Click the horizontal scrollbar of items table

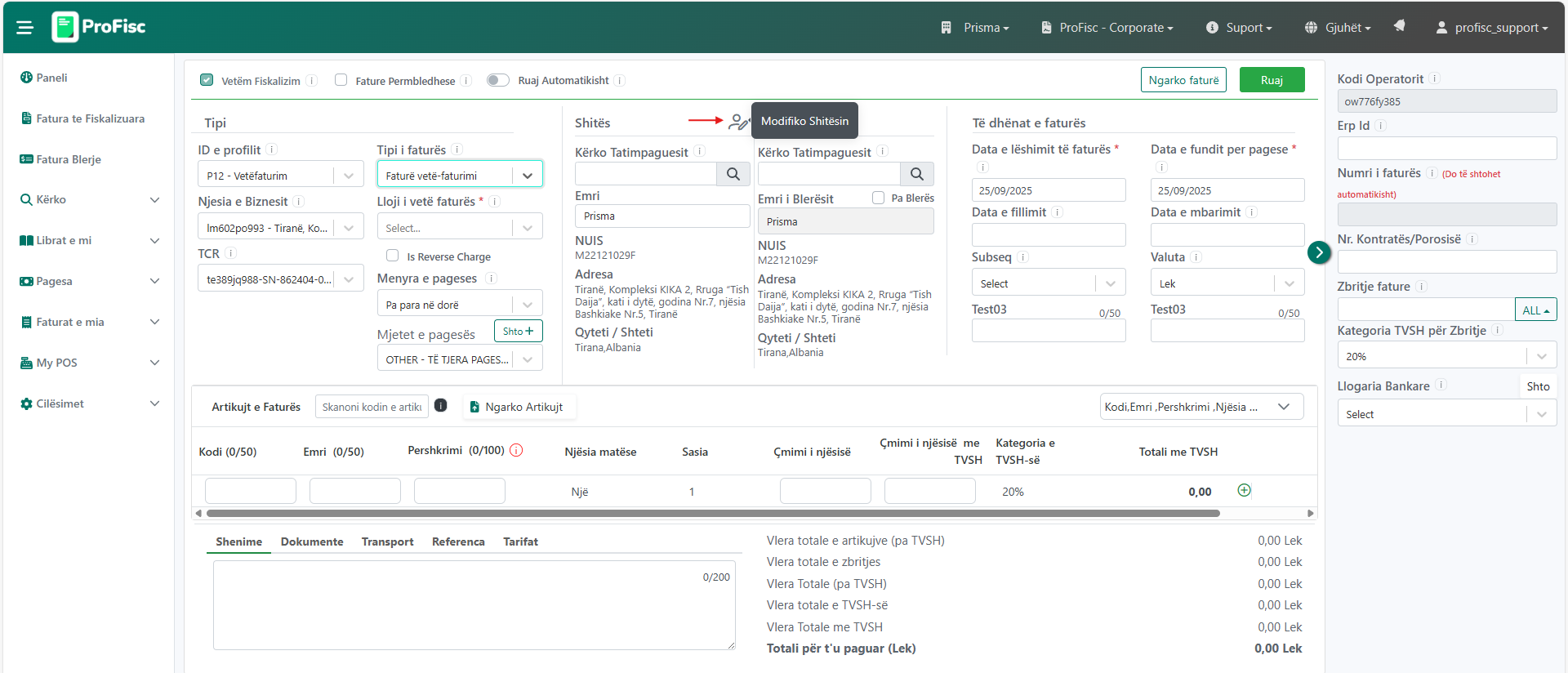[x=712, y=514]
